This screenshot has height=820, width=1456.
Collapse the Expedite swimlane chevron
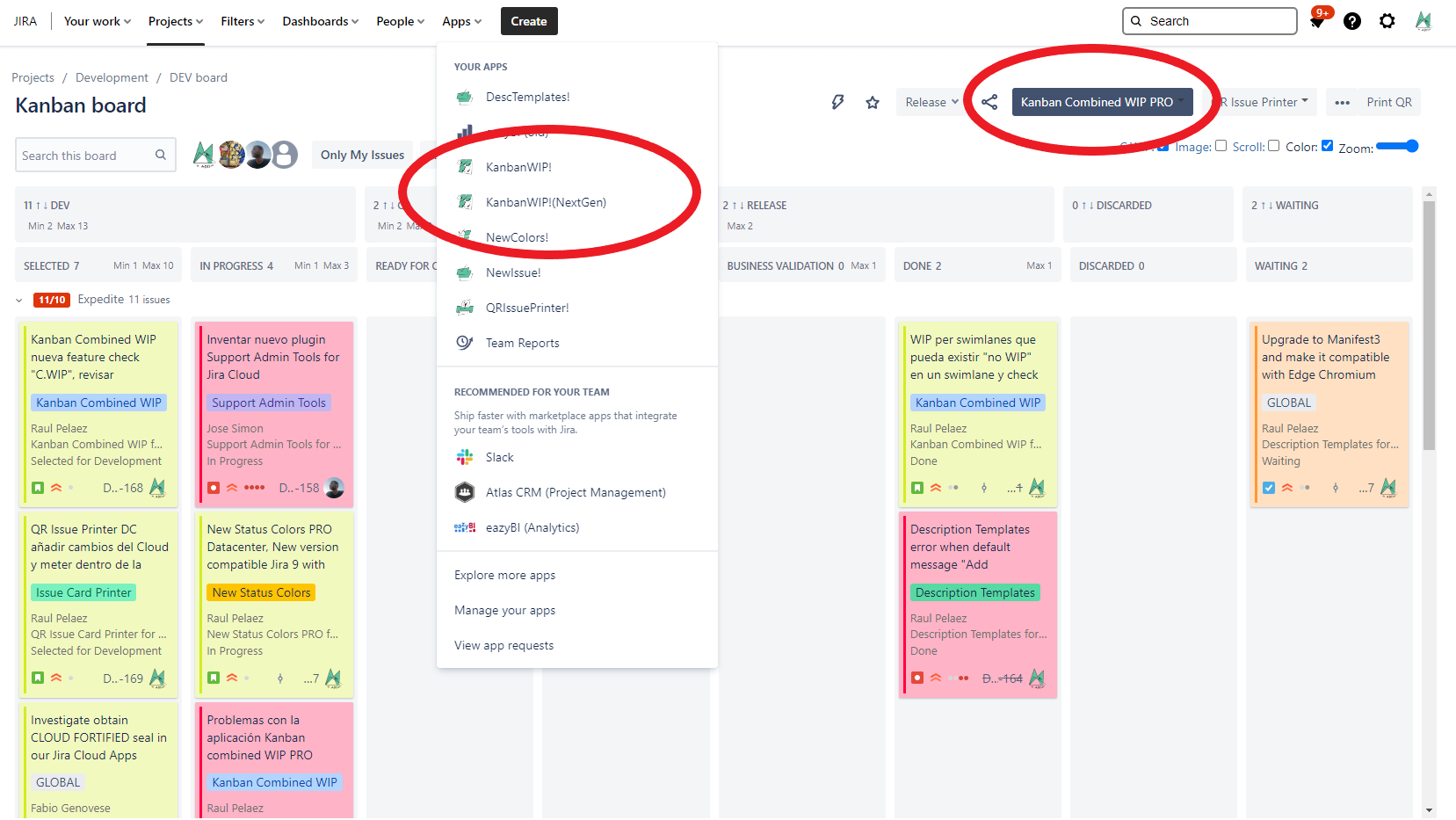click(x=19, y=301)
